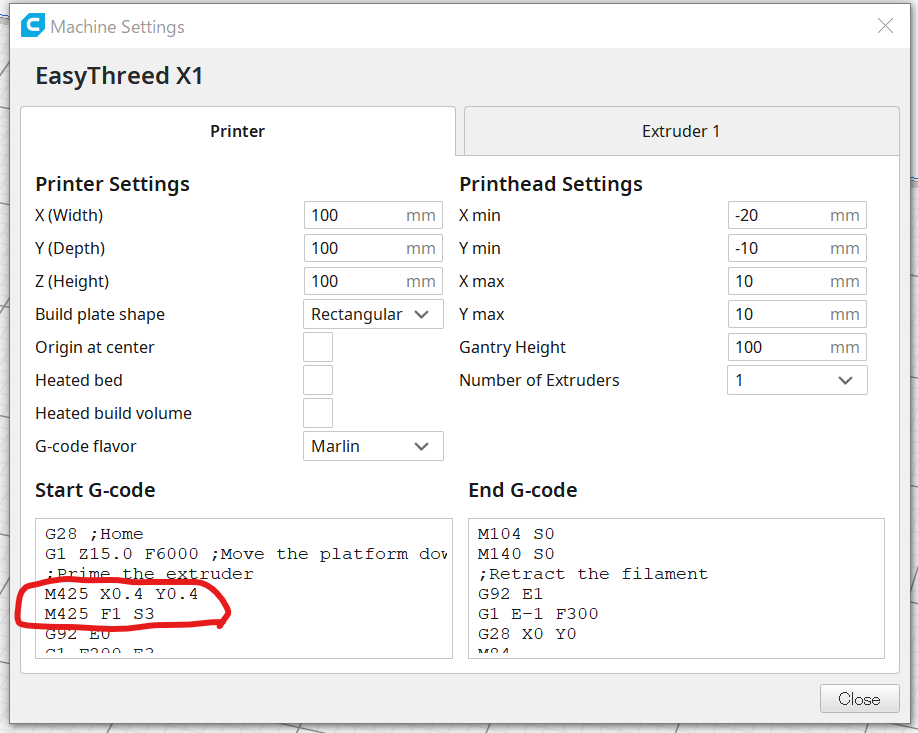Close the Machine Settings dialog with X
Viewport: 918px width, 733px height.
point(885,26)
